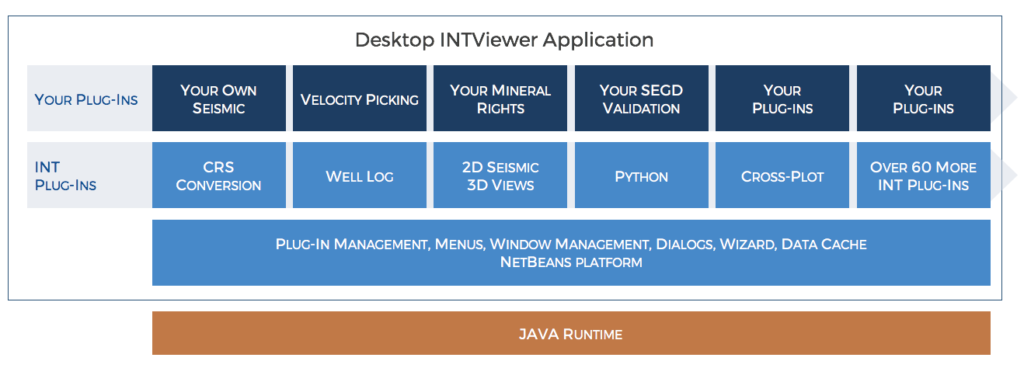This screenshot has height=375, width=1024.
Task: Click the orange JAVA Runtime bar
Action: (571, 333)
